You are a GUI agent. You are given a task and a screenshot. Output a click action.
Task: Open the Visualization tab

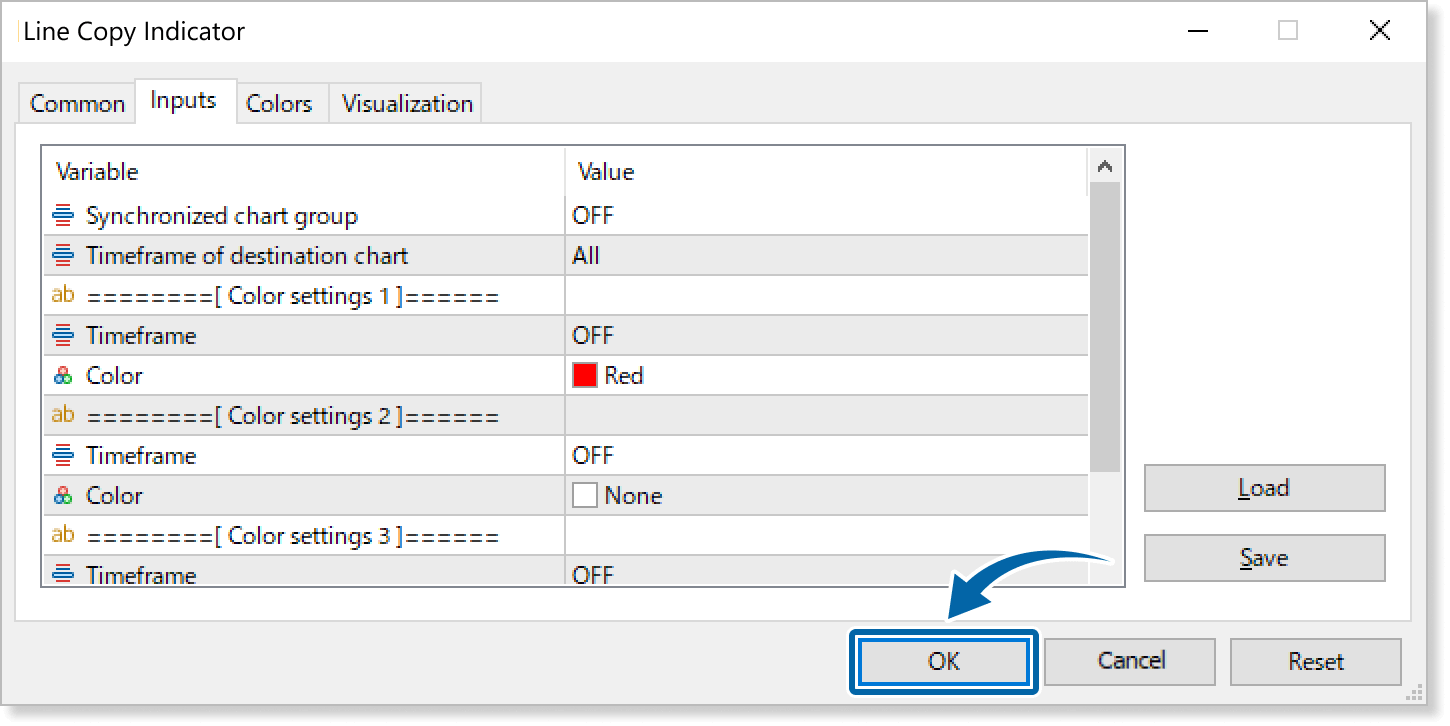407,104
